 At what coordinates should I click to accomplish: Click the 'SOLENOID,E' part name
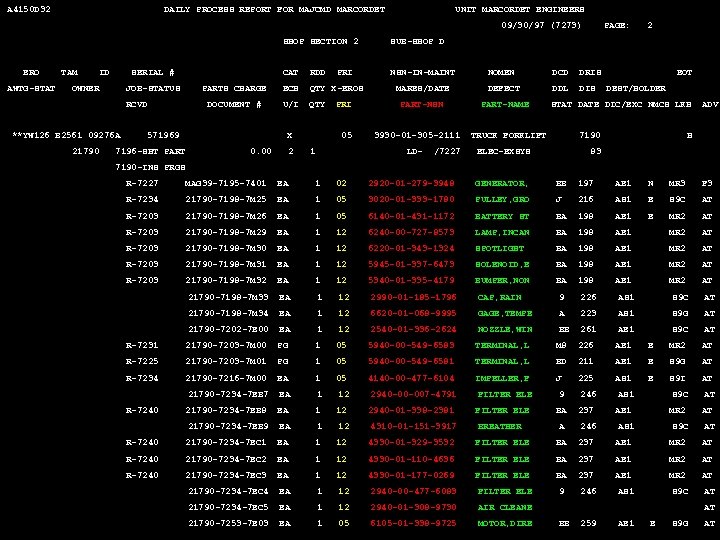click(501, 264)
